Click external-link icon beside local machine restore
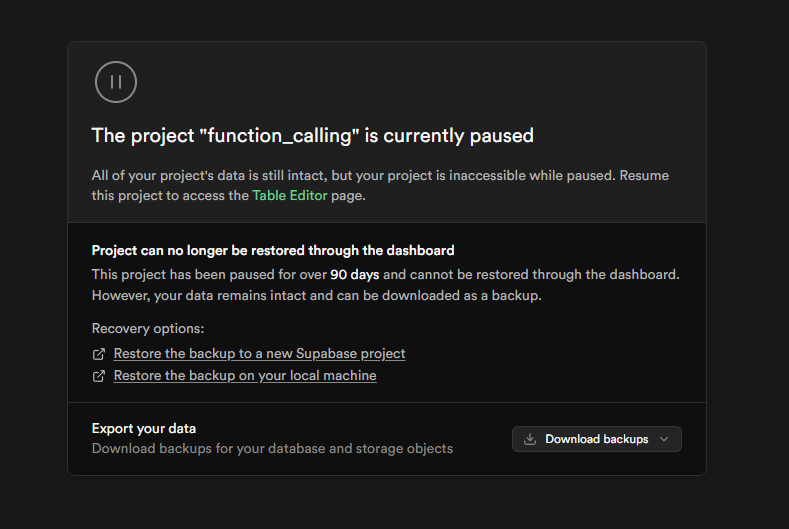 (99, 376)
